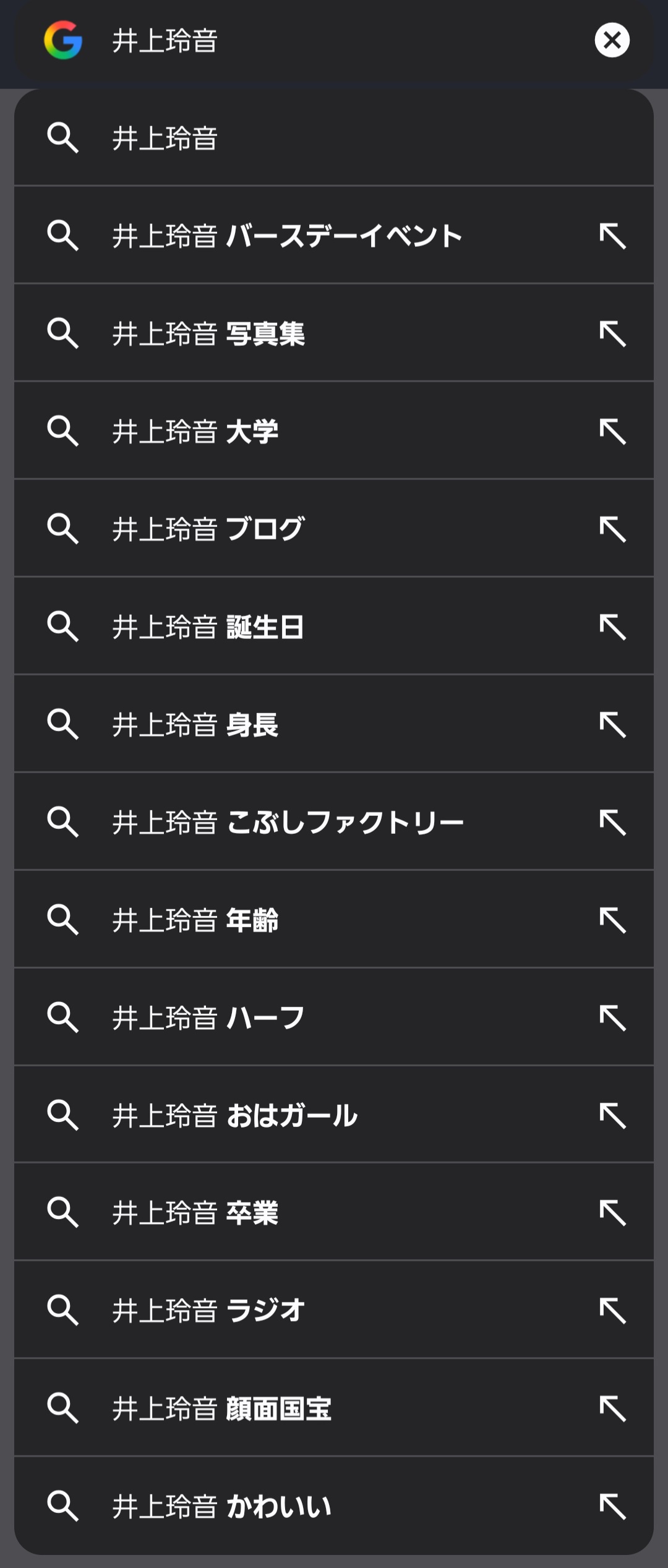Fill search with ブログ suggestion arrow

(x=612, y=529)
